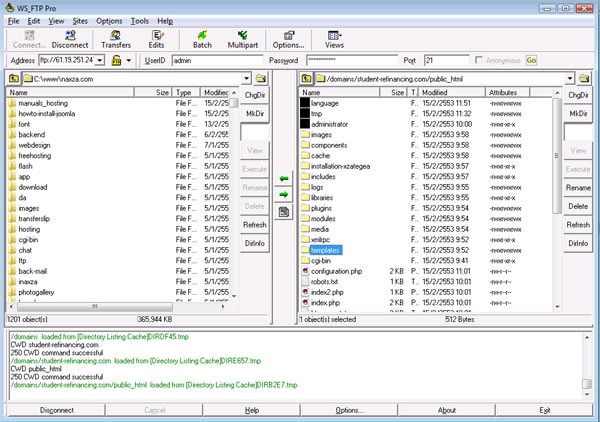Go up one folder in local pane

(14, 79)
